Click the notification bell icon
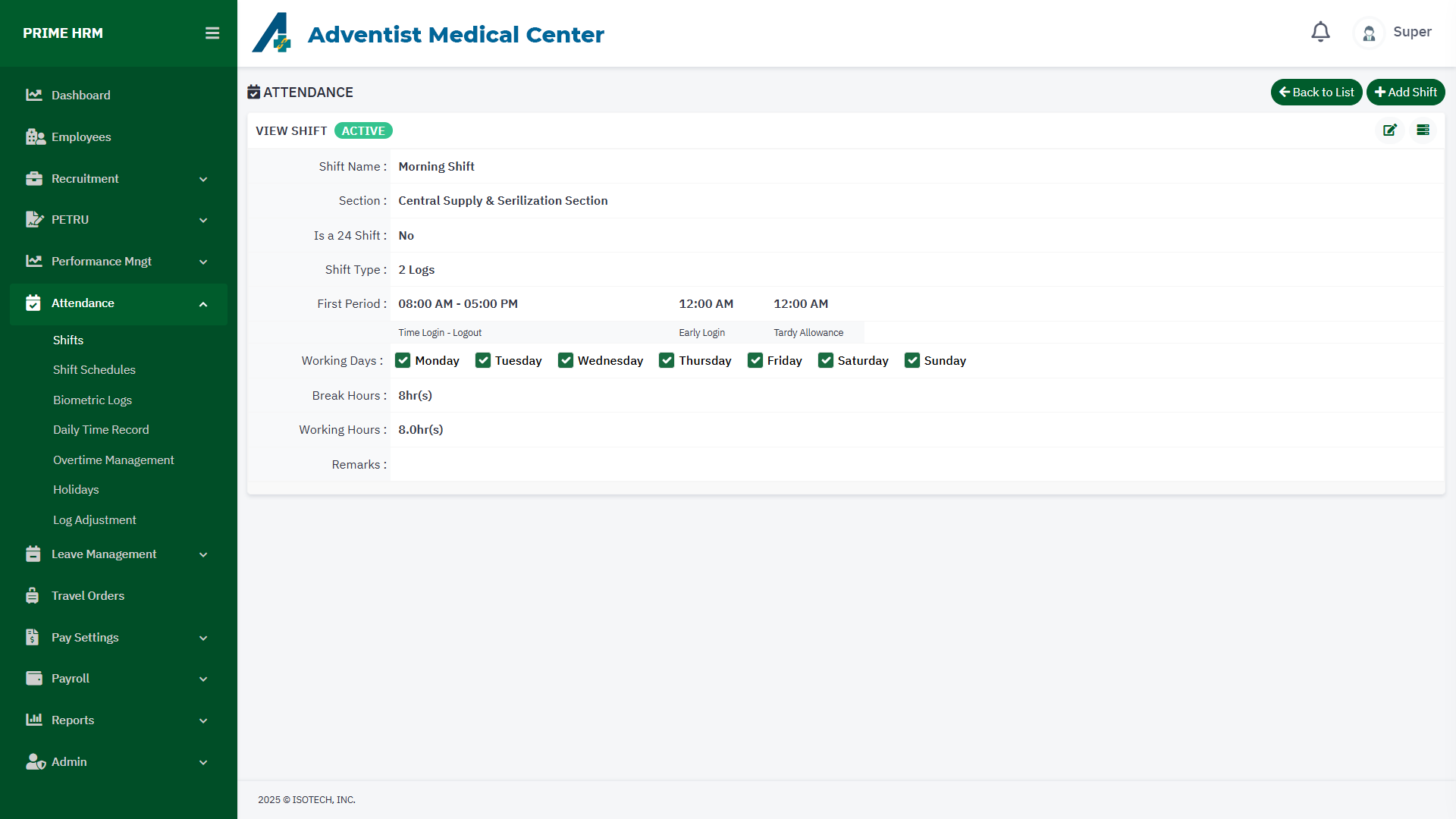This screenshot has height=819, width=1456. tap(1320, 32)
